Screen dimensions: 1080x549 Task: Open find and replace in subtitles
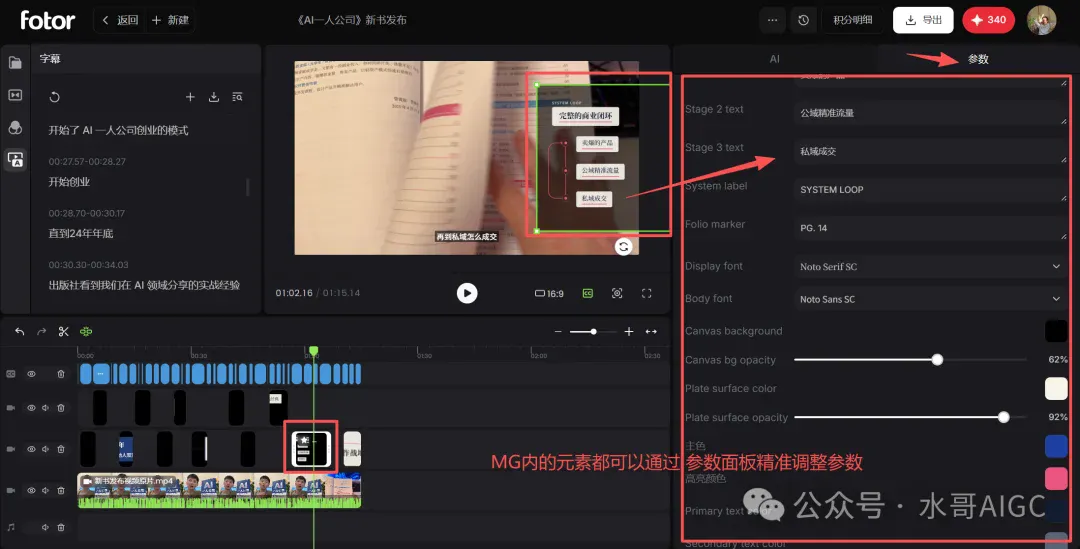(237, 97)
